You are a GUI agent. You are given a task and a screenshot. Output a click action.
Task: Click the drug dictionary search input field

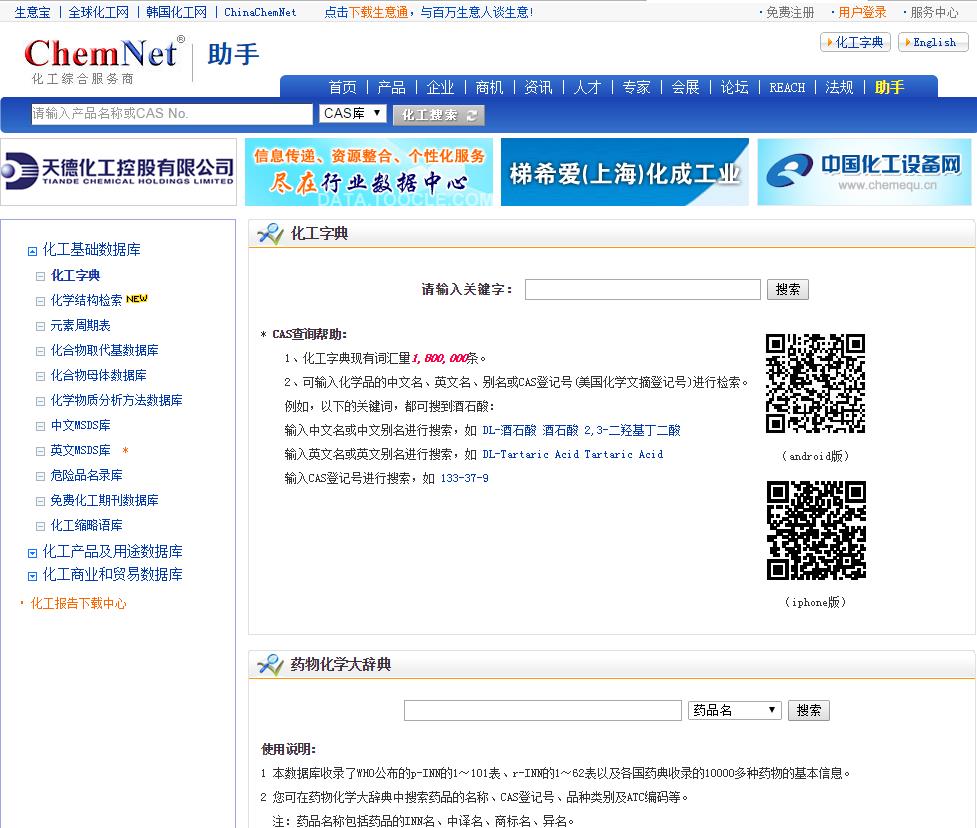click(x=543, y=710)
